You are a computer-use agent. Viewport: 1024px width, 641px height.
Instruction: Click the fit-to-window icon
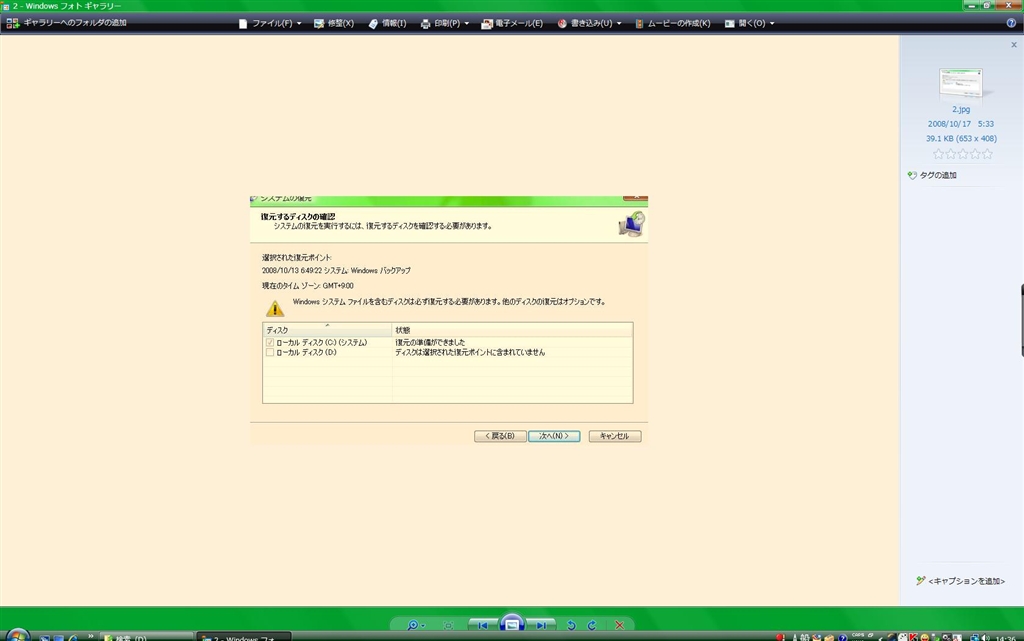pos(448,625)
